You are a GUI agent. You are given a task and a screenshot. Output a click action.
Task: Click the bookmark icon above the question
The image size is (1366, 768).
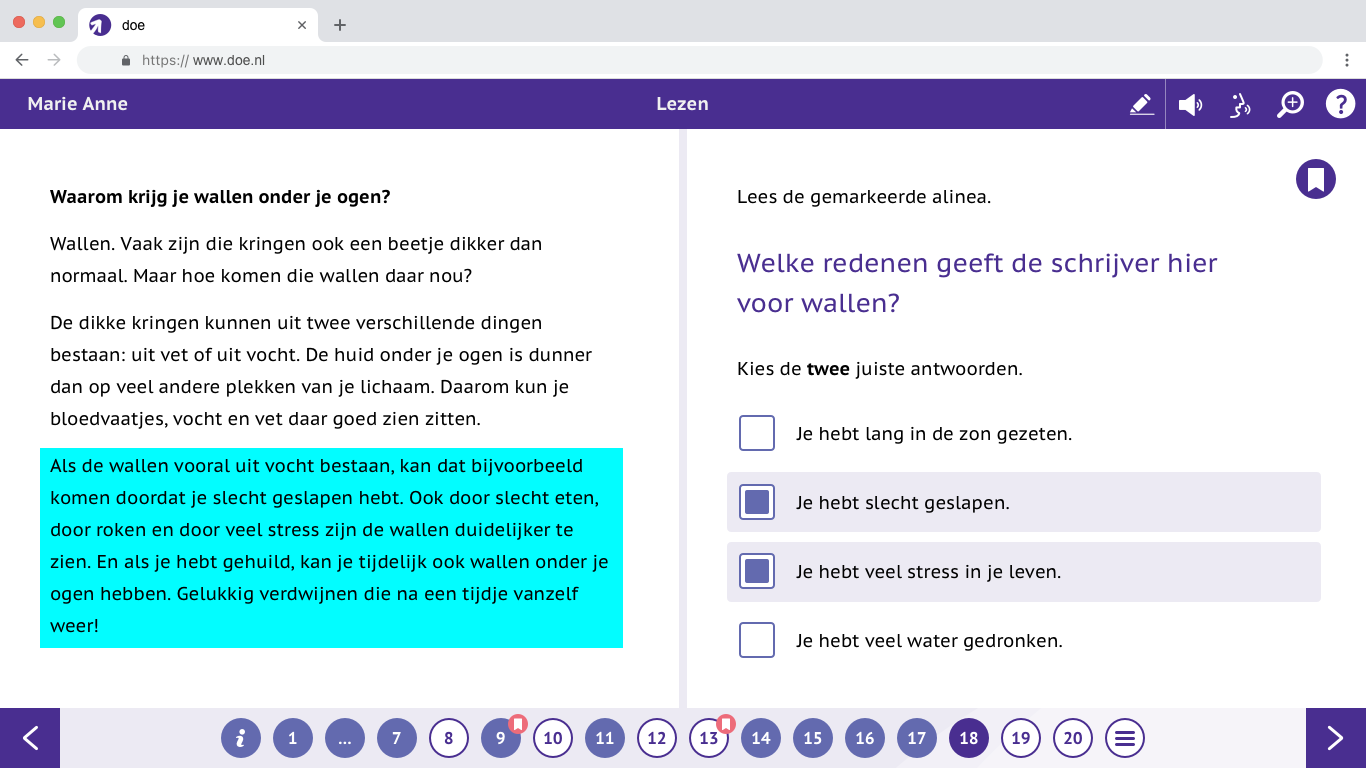[x=1316, y=179]
